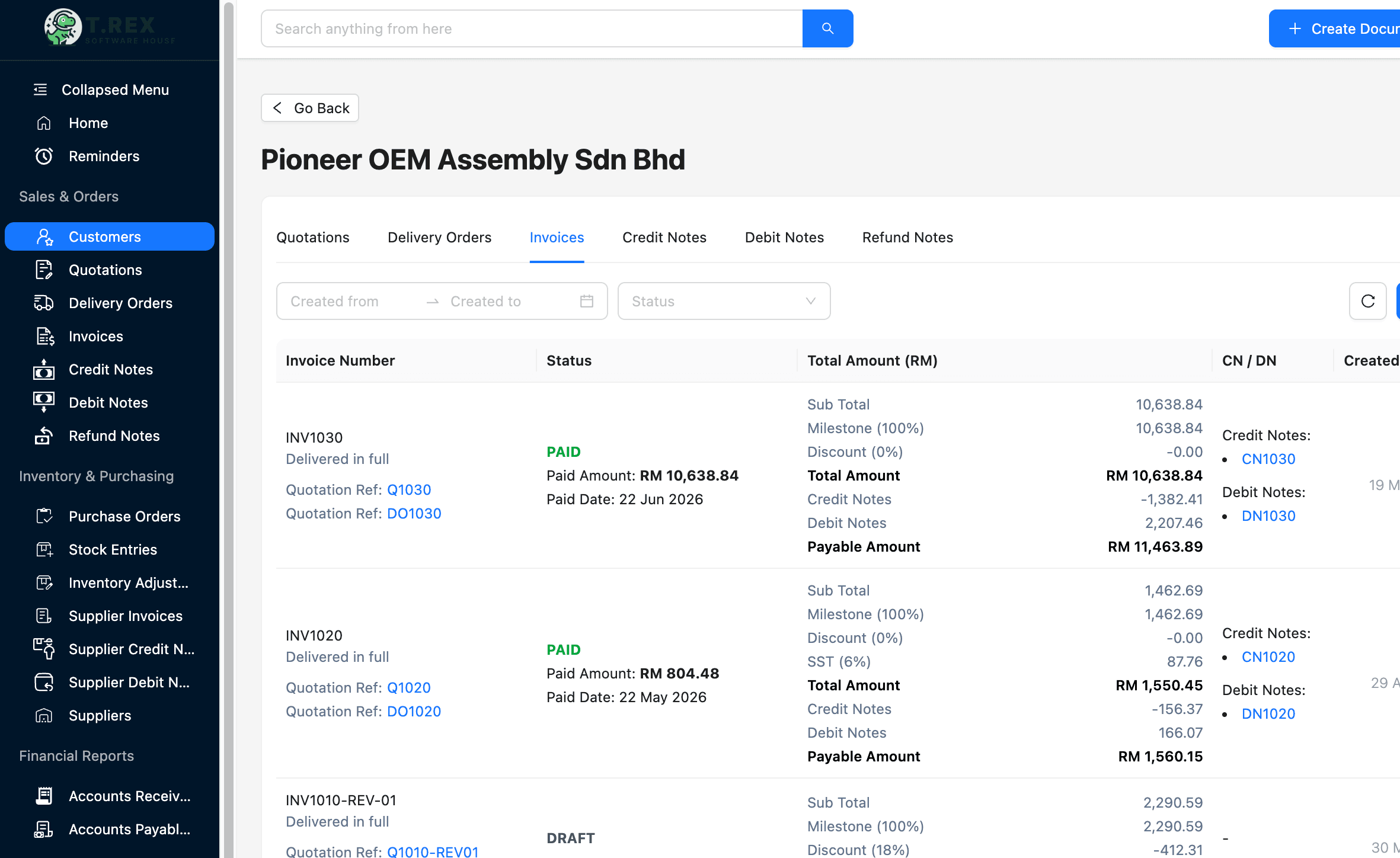Open the Refund Notes tab
This screenshot has height=858, width=1400.
pos(907,238)
